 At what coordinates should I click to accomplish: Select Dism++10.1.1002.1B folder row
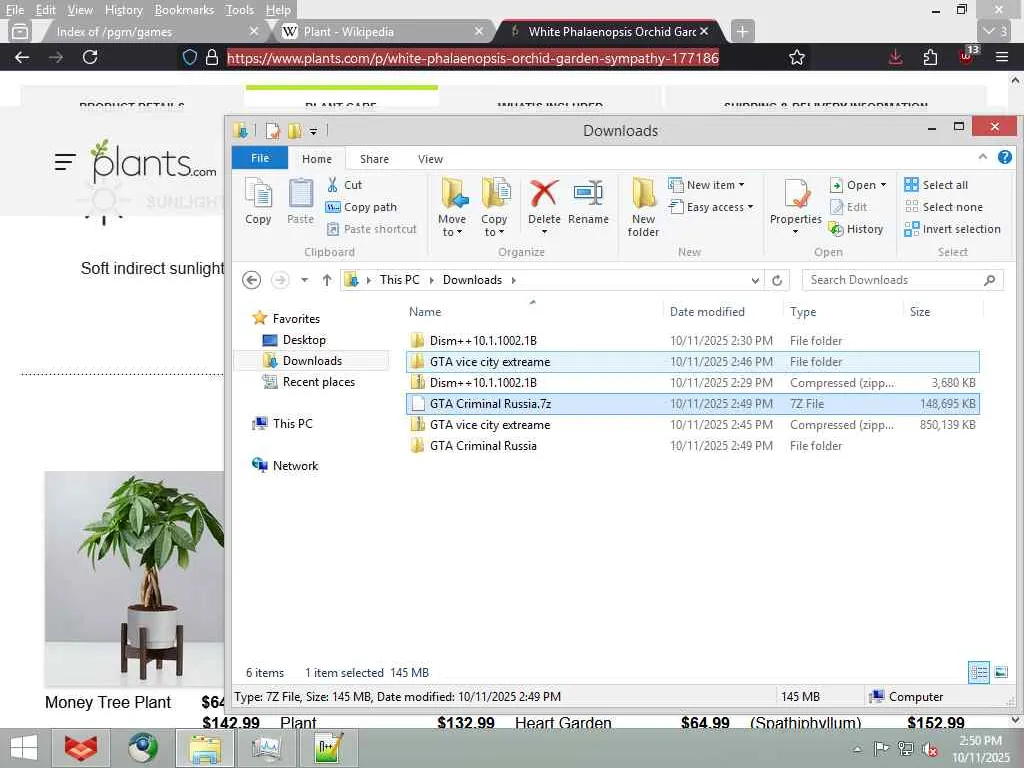coord(692,340)
